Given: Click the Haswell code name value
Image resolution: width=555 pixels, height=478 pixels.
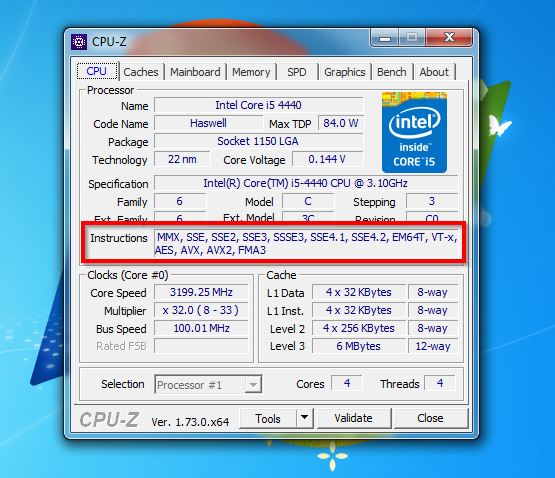Looking at the screenshot, I should (x=208, y=123).
